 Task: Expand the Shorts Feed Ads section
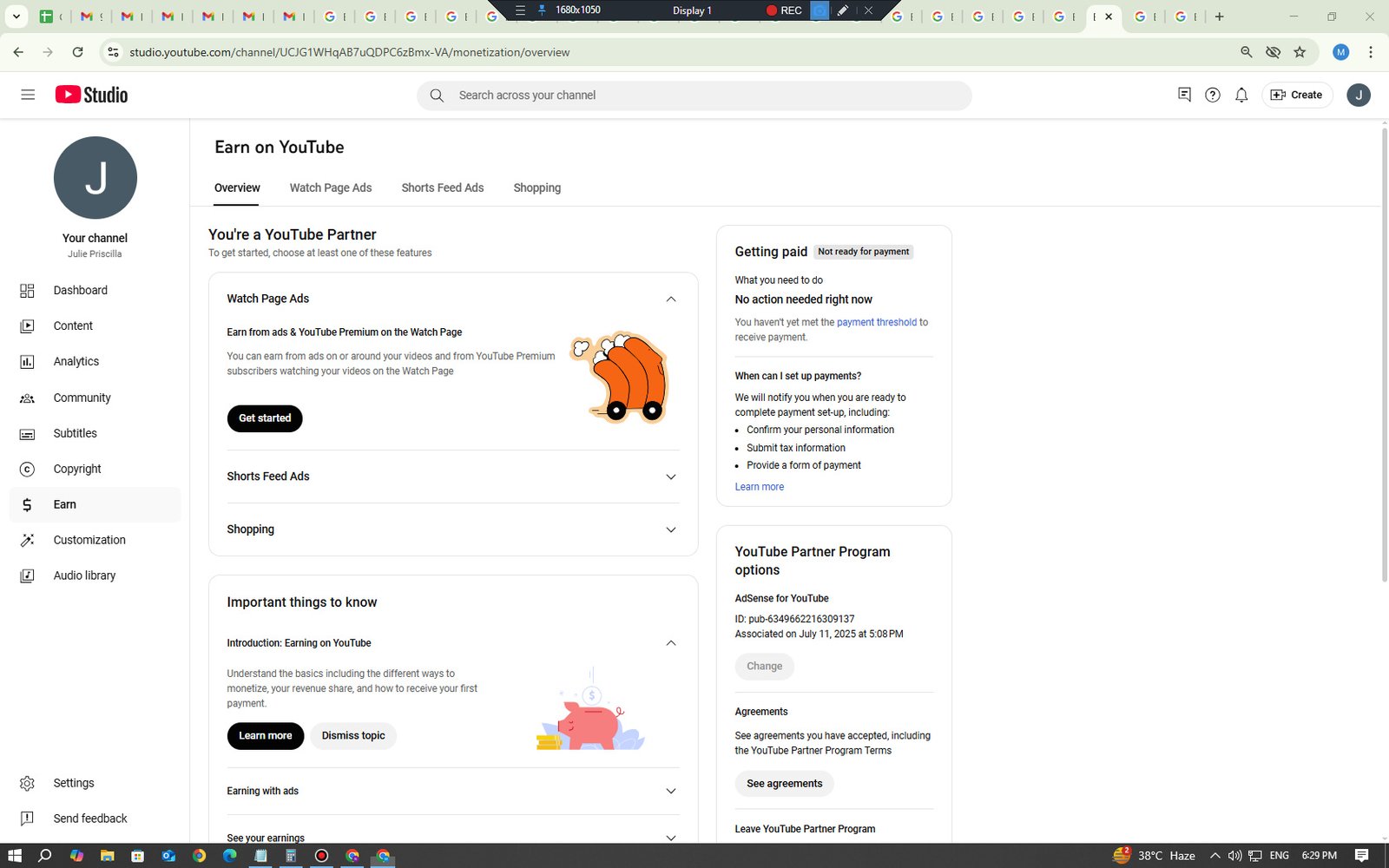(x=670, y=477)
